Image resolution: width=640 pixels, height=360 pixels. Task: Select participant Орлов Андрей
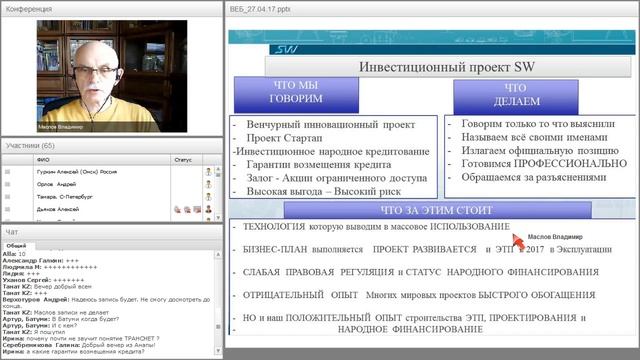click(x=56, y=184)
